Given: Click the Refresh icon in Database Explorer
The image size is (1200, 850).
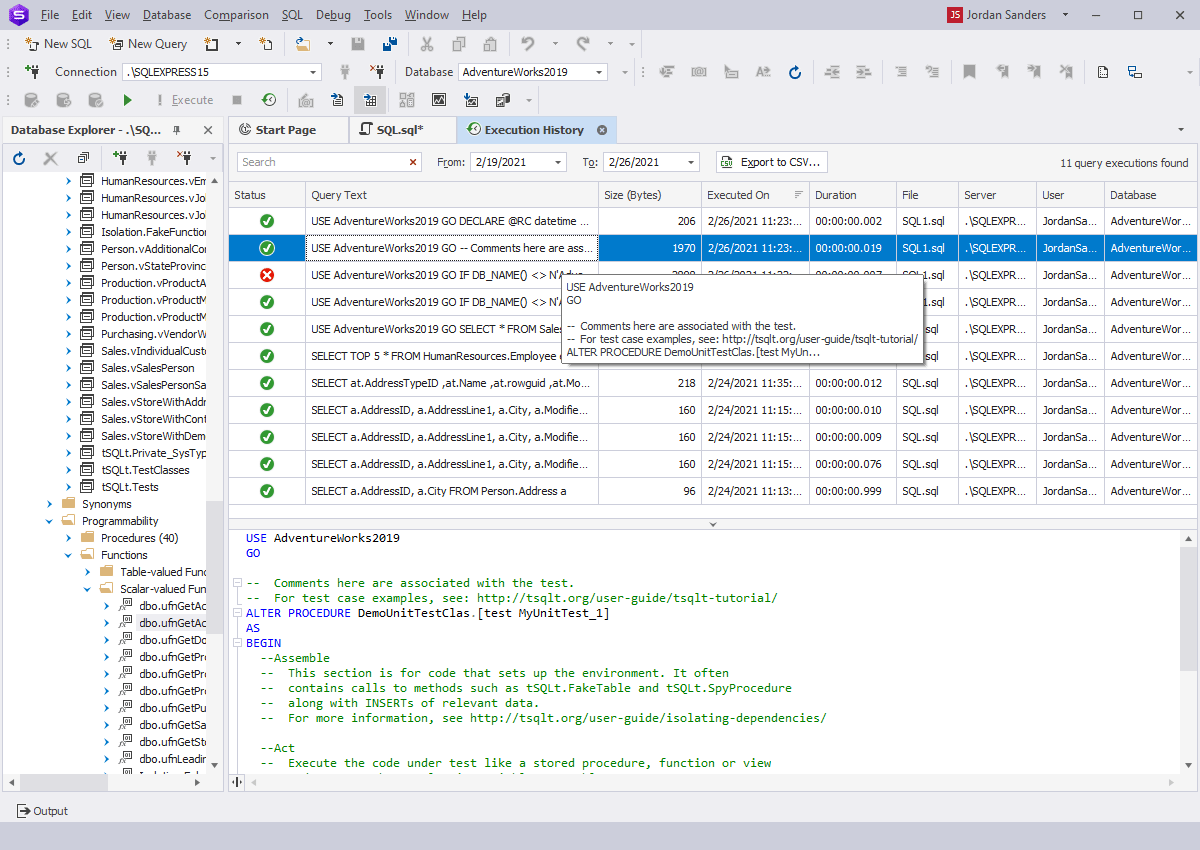Looking at the screenshot, I should point(19,158).
